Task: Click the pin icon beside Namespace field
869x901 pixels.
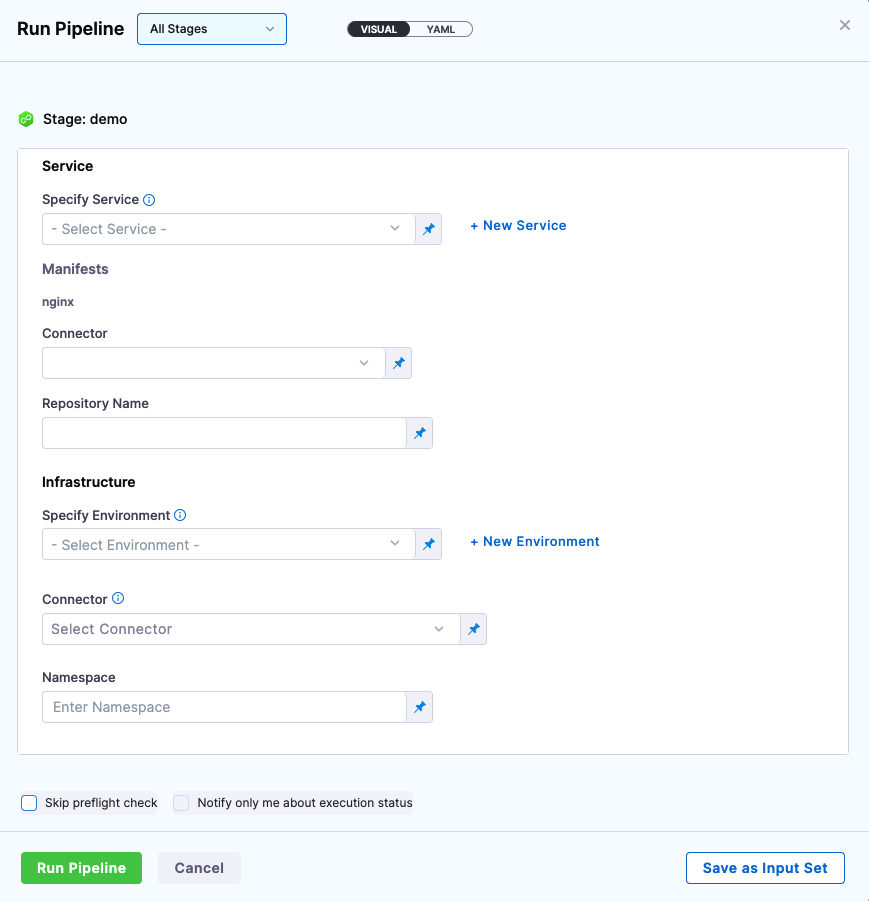Action: (x=420, y=707)
